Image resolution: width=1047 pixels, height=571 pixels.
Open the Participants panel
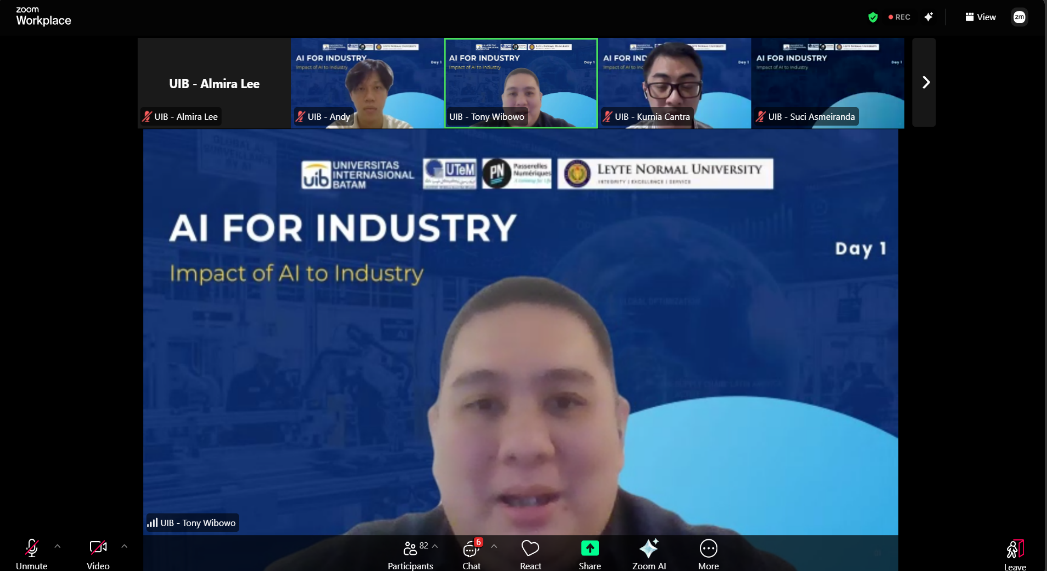pyautogui.click(x=410, y=554)
